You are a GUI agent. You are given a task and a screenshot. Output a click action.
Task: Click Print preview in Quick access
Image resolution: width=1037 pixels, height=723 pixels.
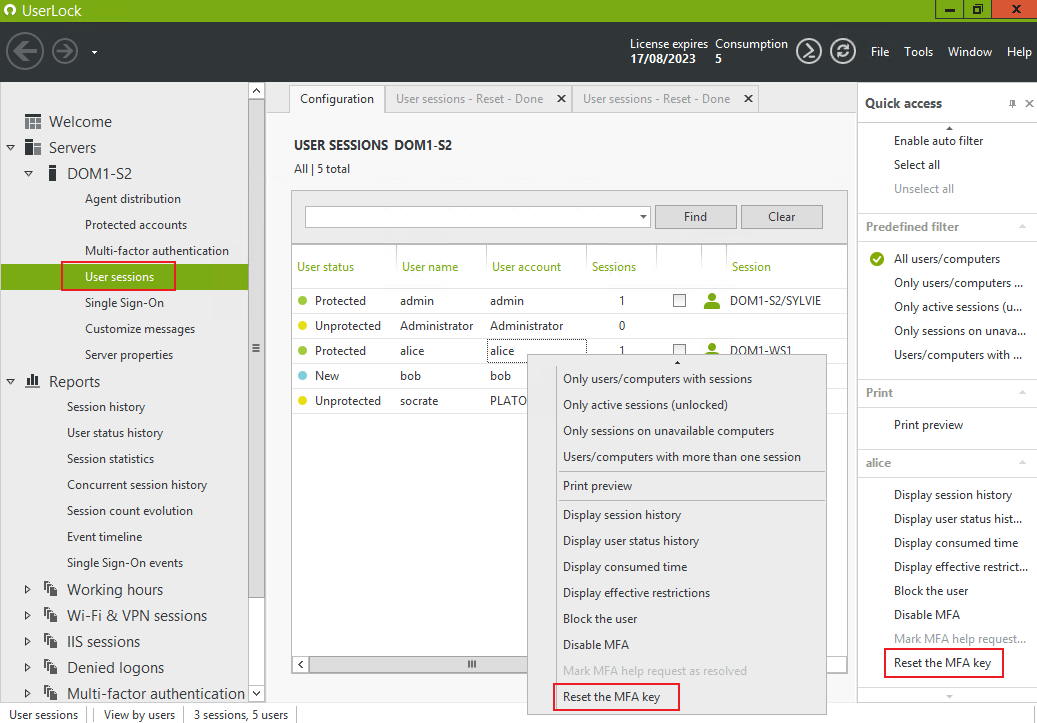click(x=928, y=425)
